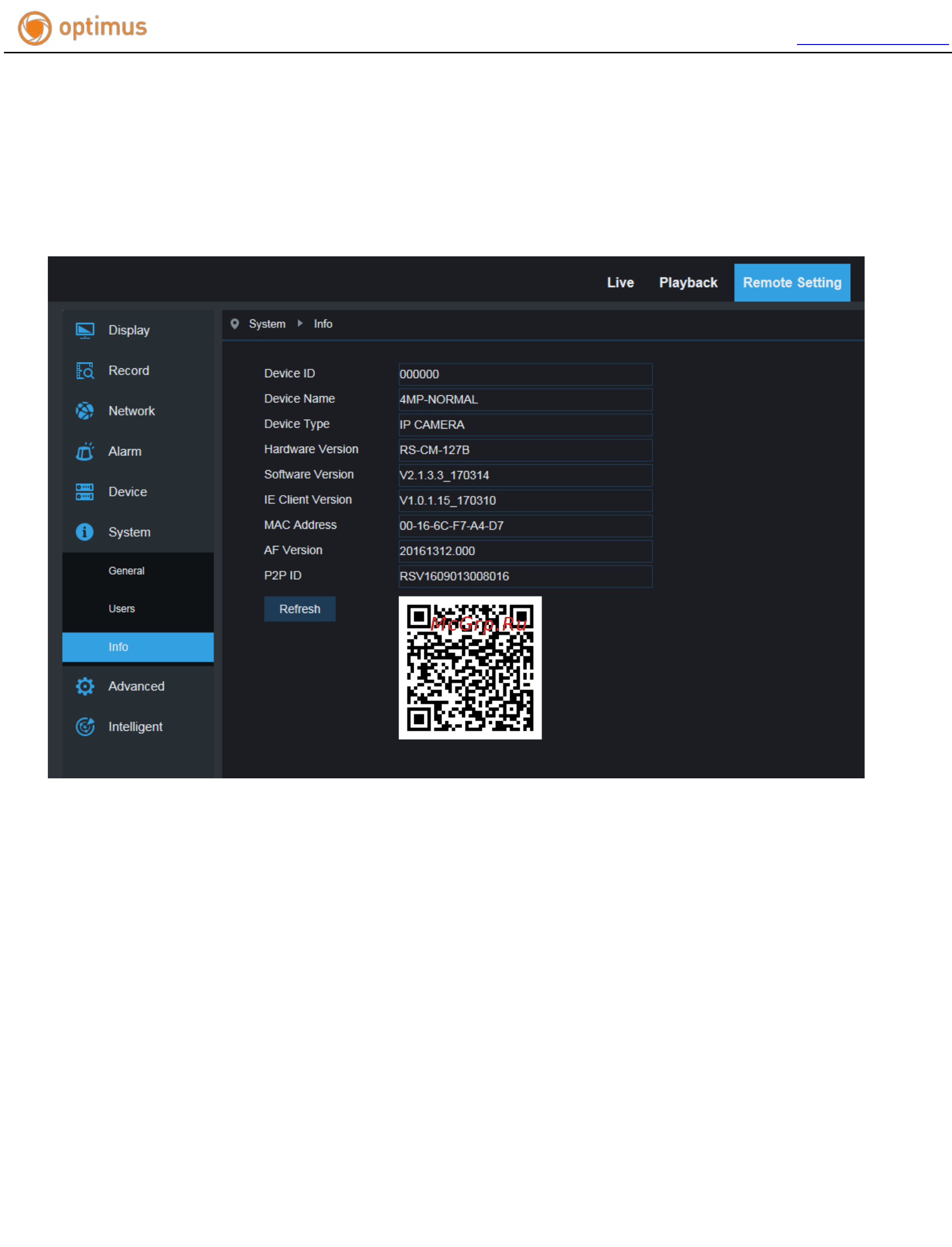Screen dimensions: 952x1247
Task: Click the Device ID field
Action: pyautogui.click(x=525, y=374)
